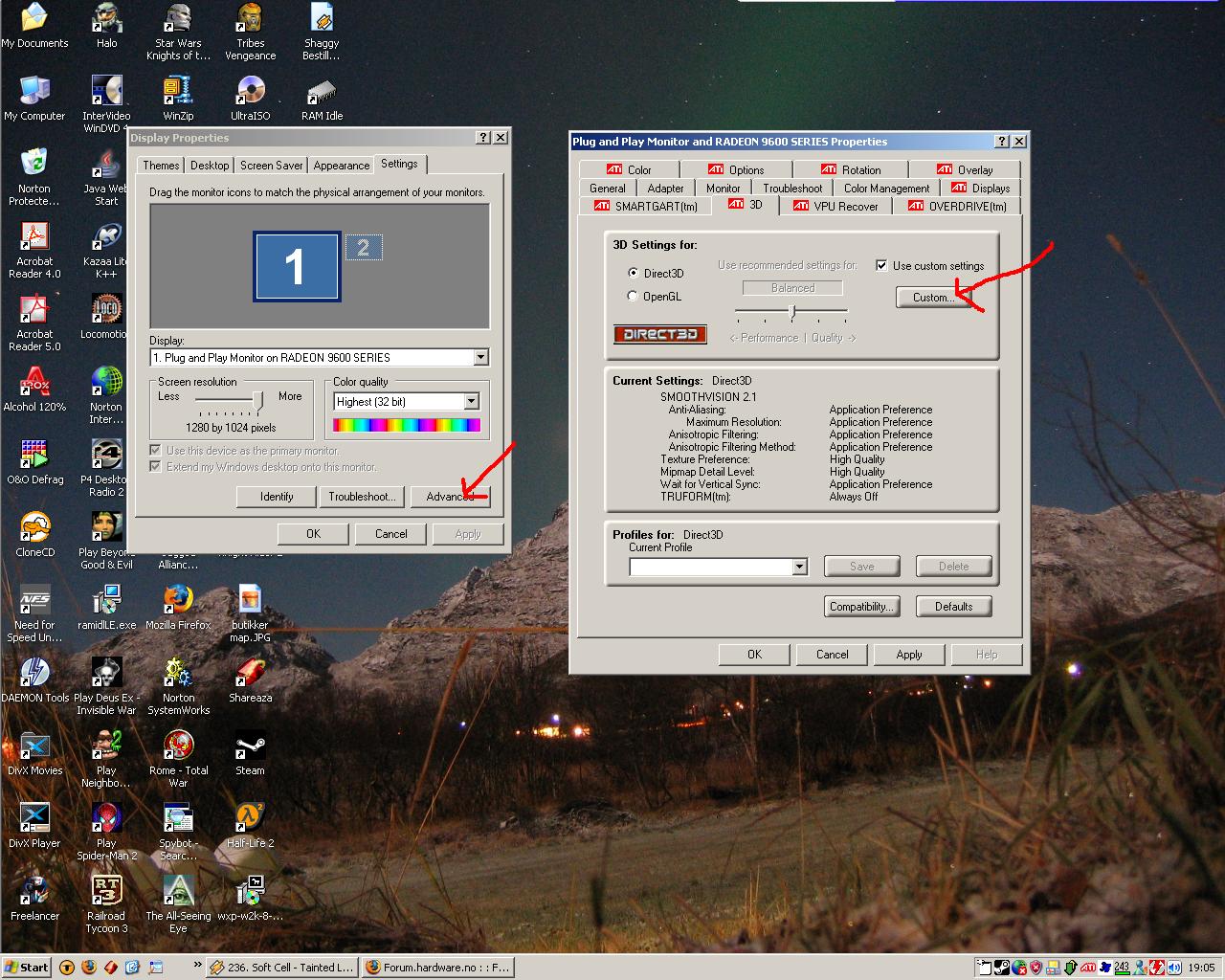Launch Steam from the desktop icon
Viewport: 1225px width, 980px height.
coord(250,753)
